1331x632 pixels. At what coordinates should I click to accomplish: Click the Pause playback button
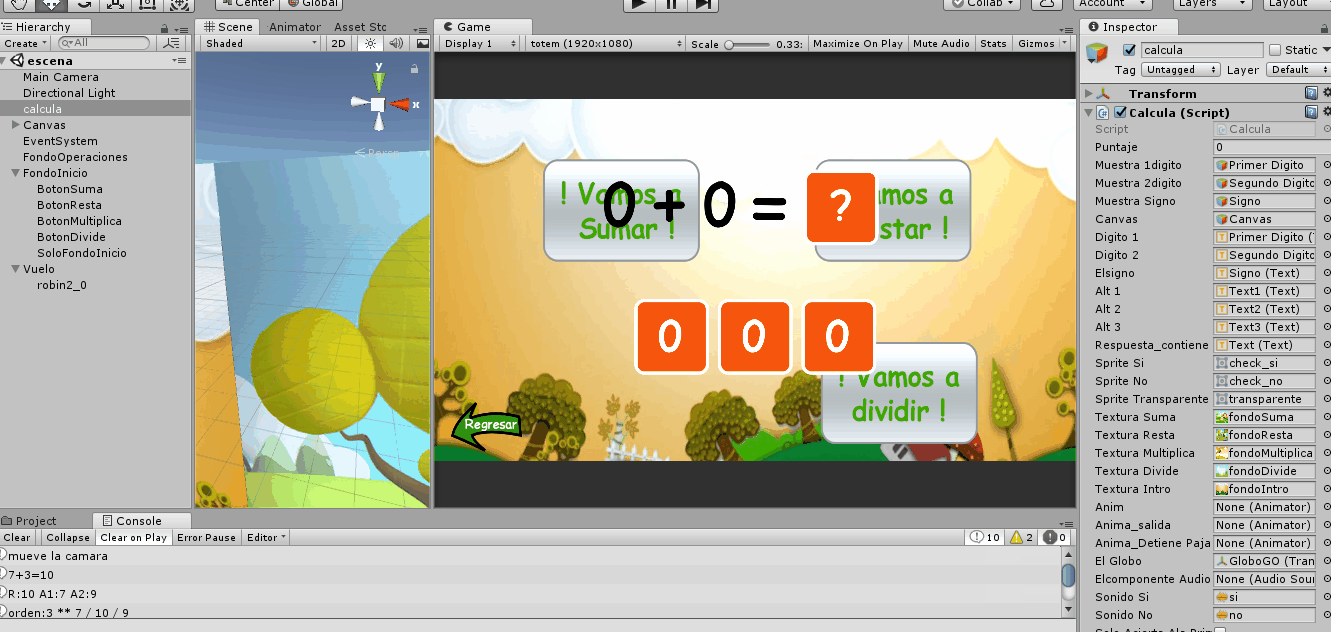point(670,4)
